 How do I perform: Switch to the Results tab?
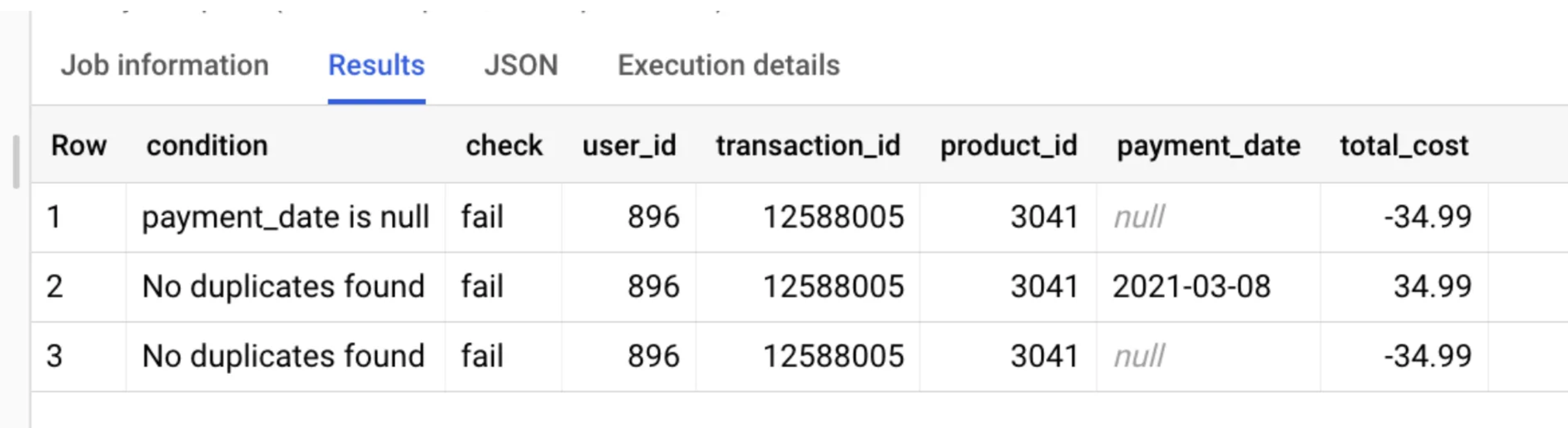[x=376, y=65]
